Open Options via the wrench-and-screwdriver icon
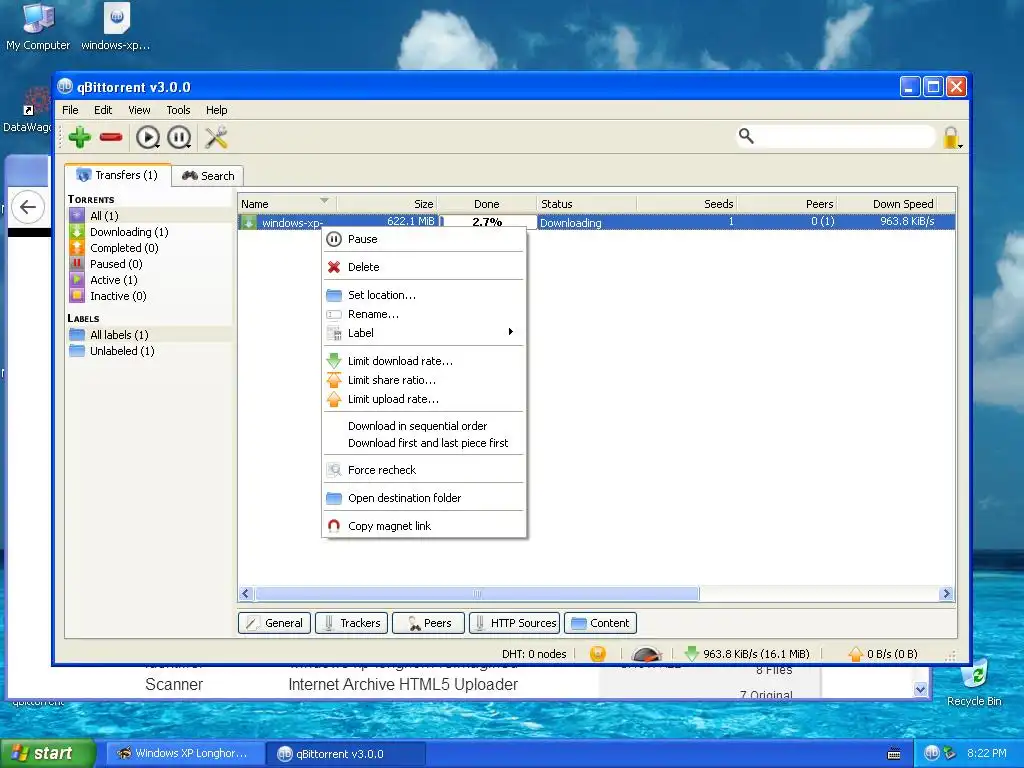 pos(216,137)
